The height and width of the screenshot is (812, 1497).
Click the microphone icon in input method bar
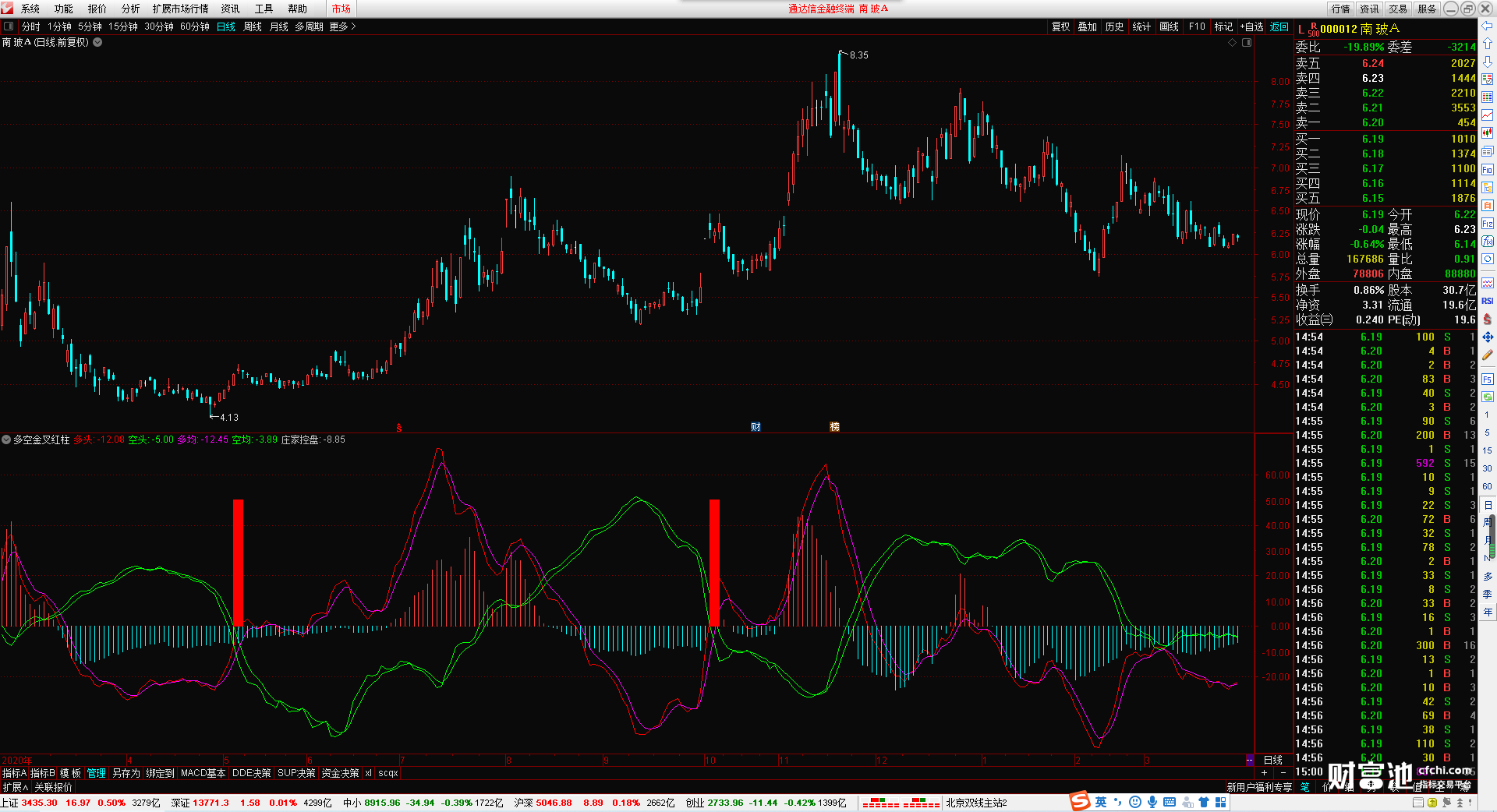[1152, 802]
